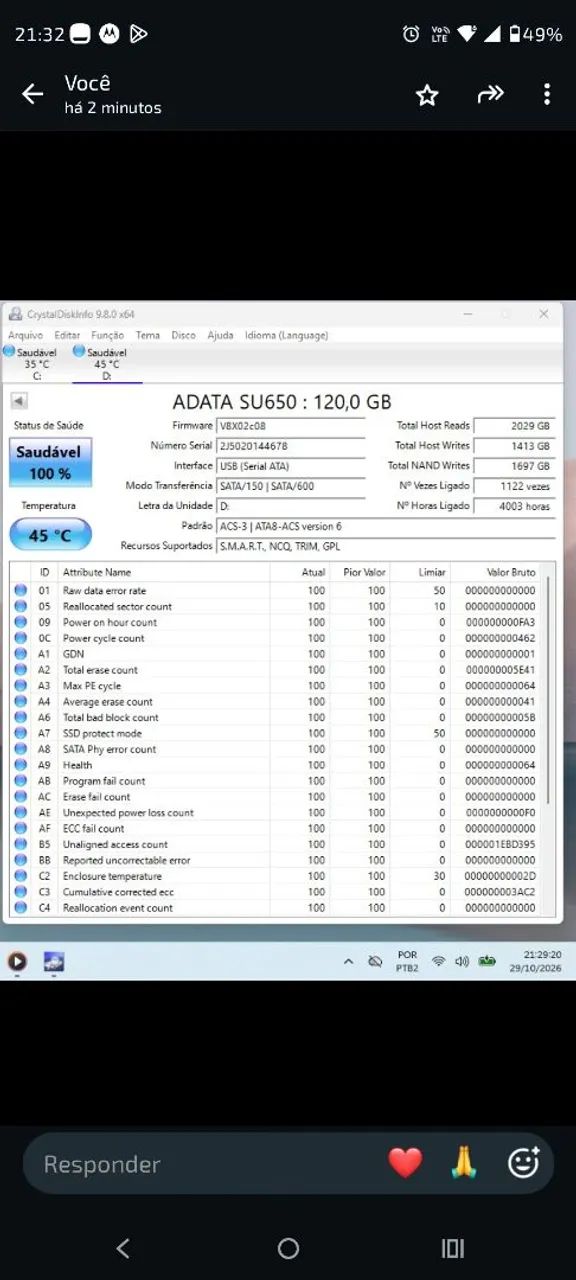The image size is (576, 1280).
Task: Click the 45 °C temperature button
Action: (50, 535)
